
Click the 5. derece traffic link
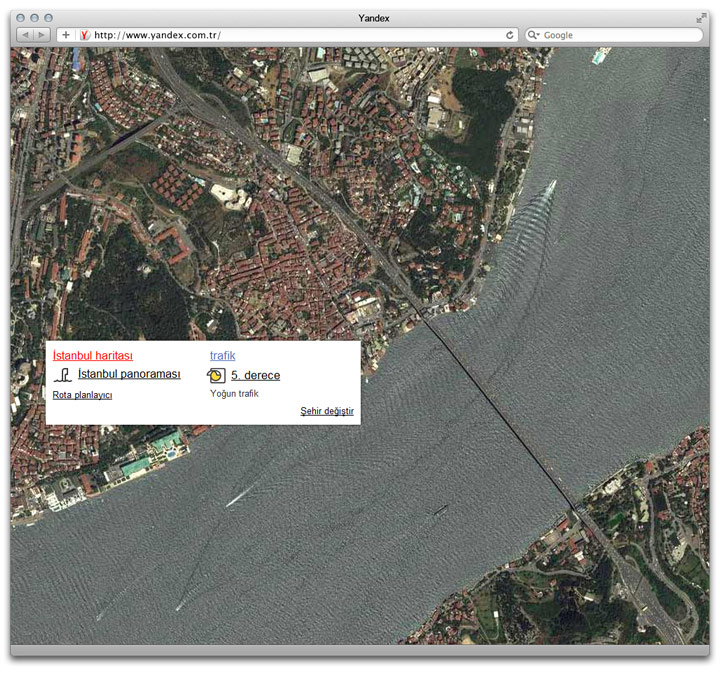tap(255, 376)
